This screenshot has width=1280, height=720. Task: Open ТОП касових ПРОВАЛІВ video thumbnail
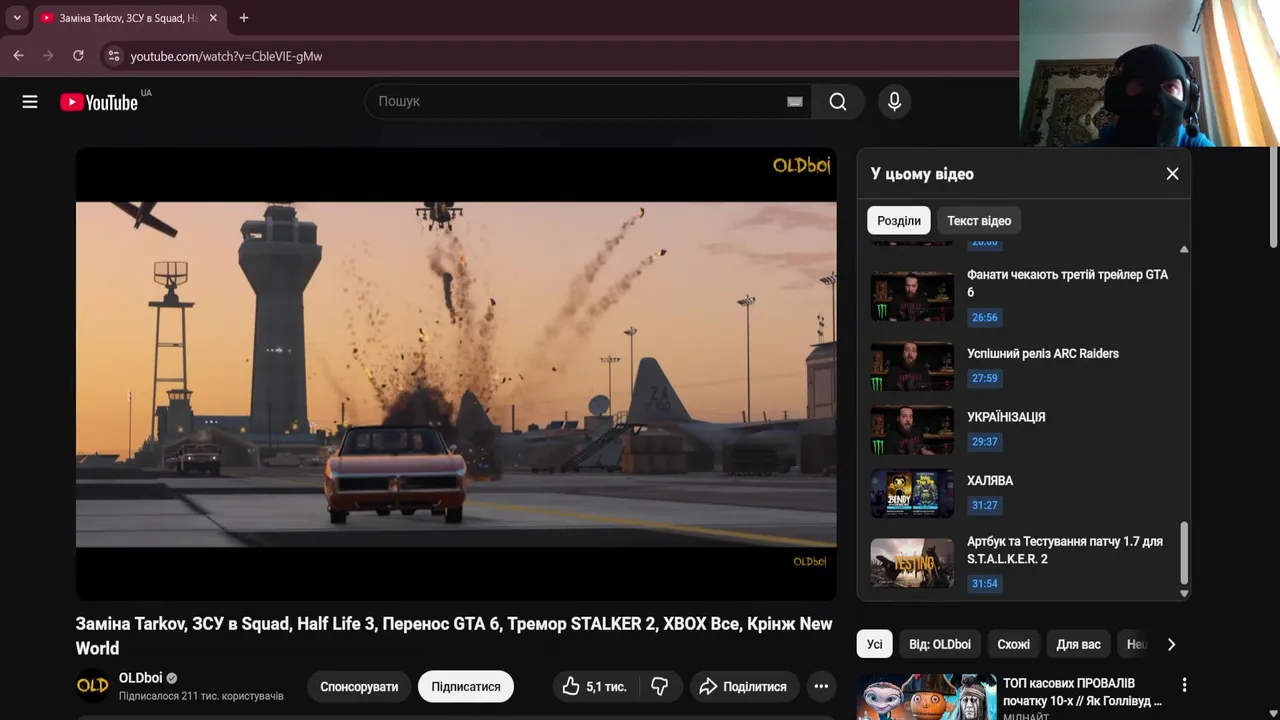click(927, 697)
